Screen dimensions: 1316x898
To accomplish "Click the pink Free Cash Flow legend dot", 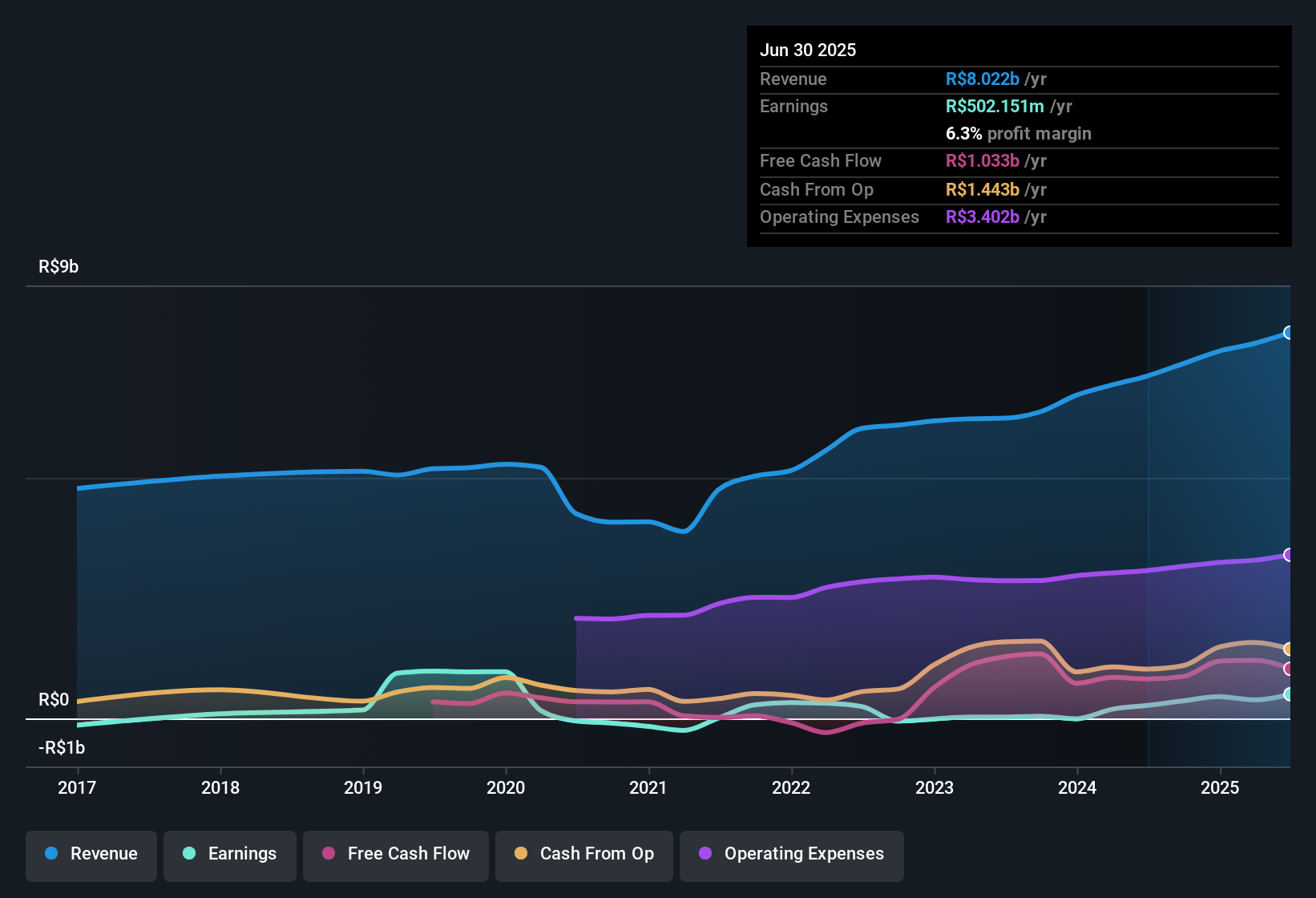I will 327,854.
